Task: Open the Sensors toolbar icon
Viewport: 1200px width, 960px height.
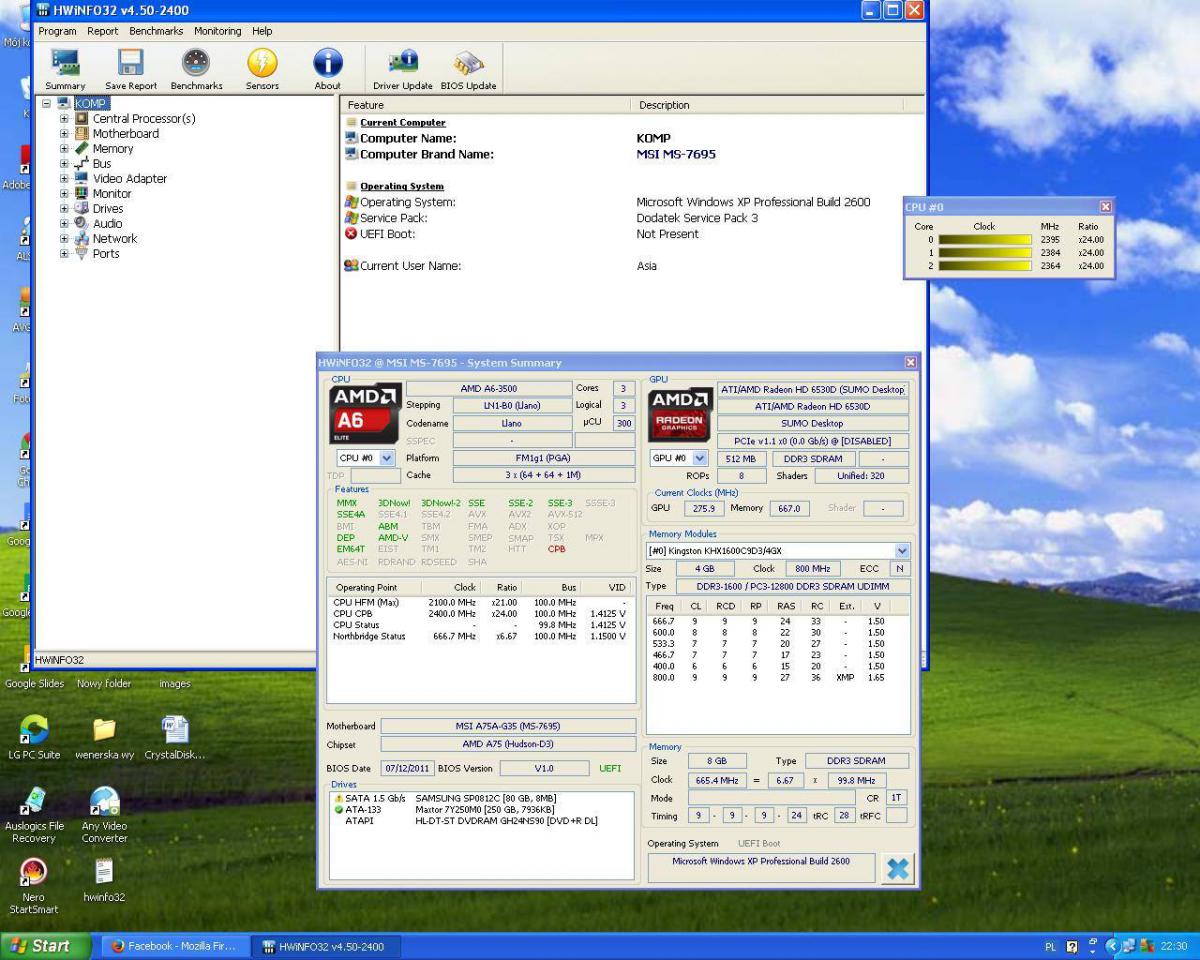Action: point(262,70)
